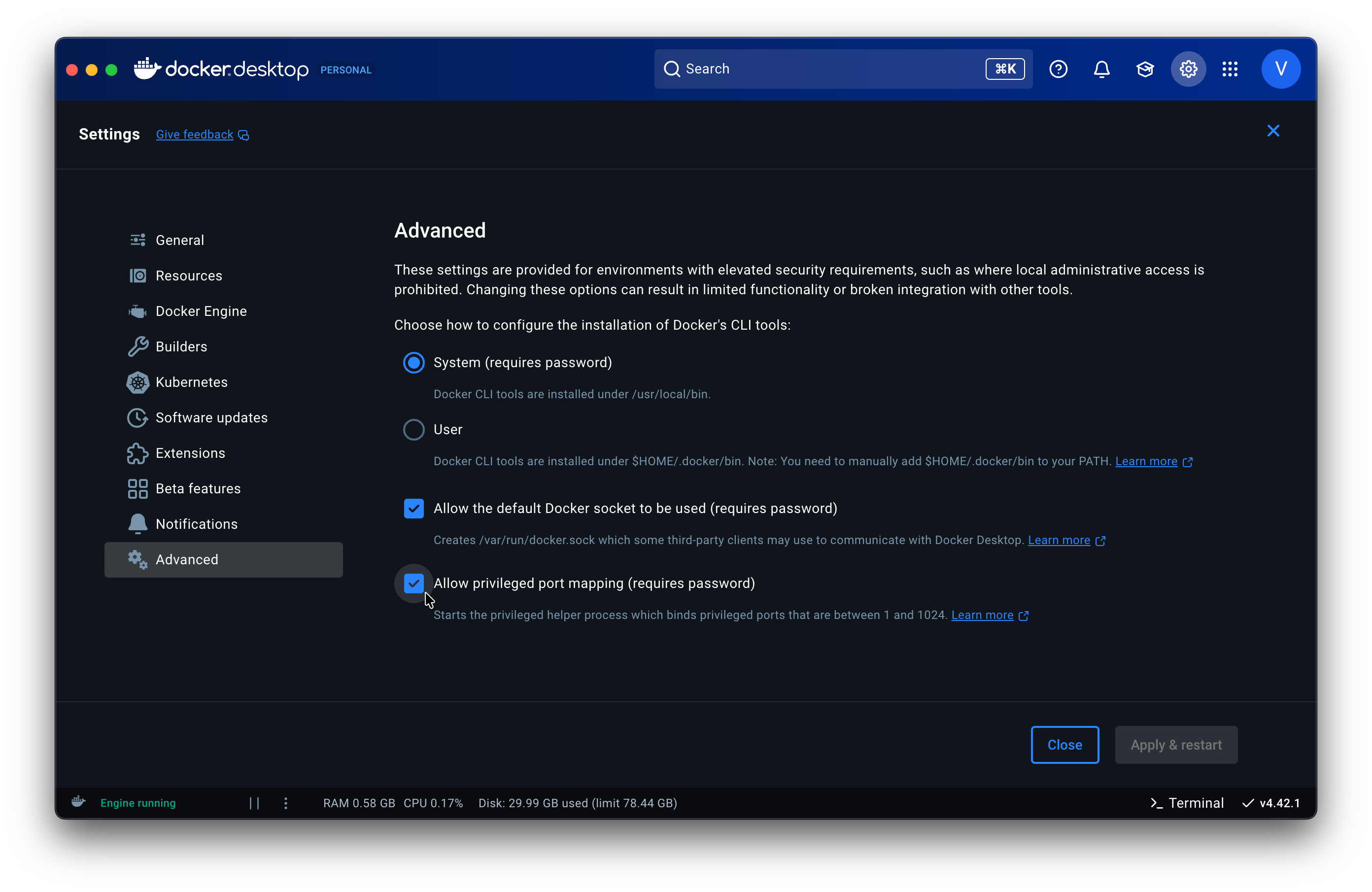This screenshot has height=892, width=1372.
Task: Click the Advanced page heading
Action: point(440,230)
